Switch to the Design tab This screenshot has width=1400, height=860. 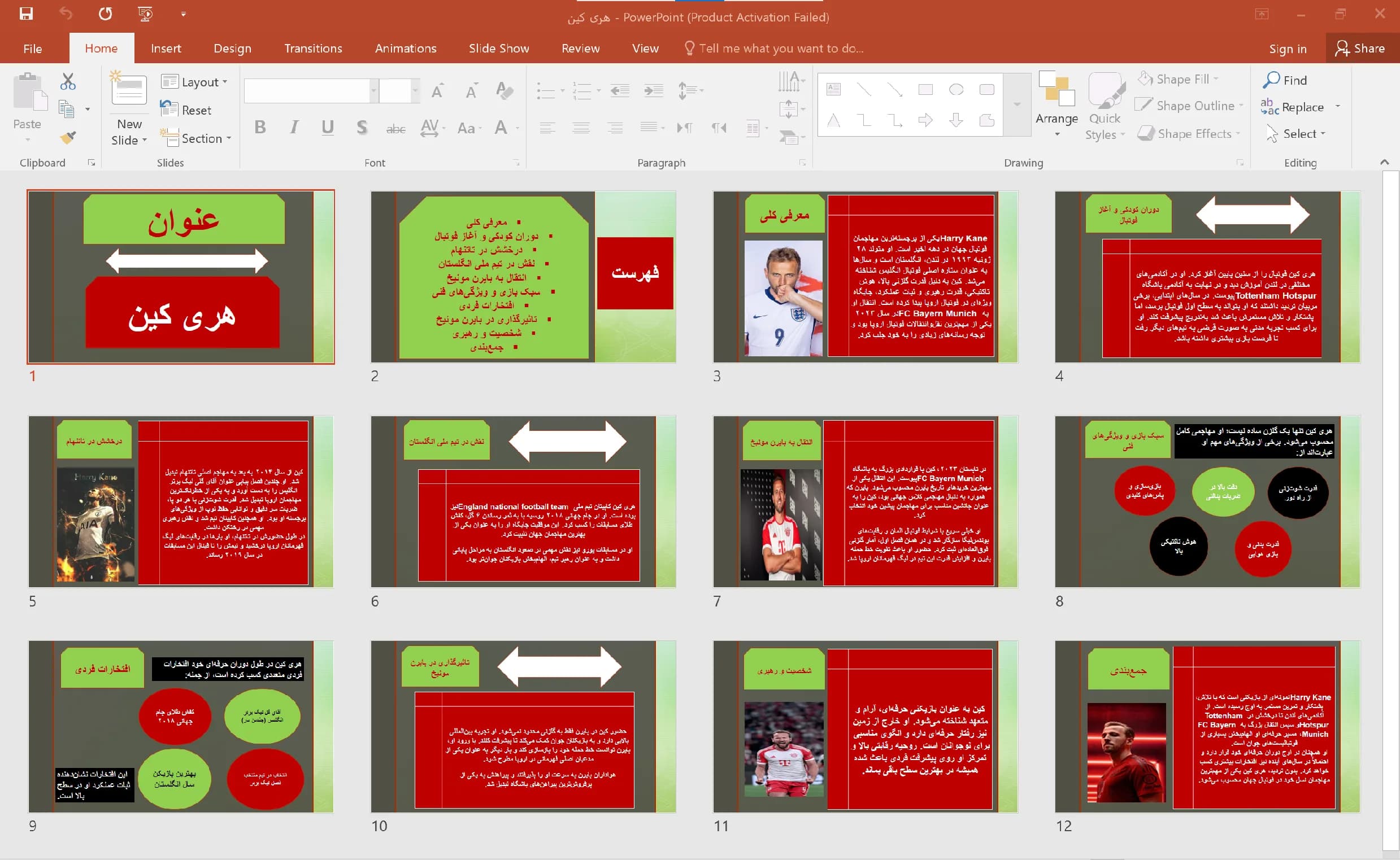[232, 49]
